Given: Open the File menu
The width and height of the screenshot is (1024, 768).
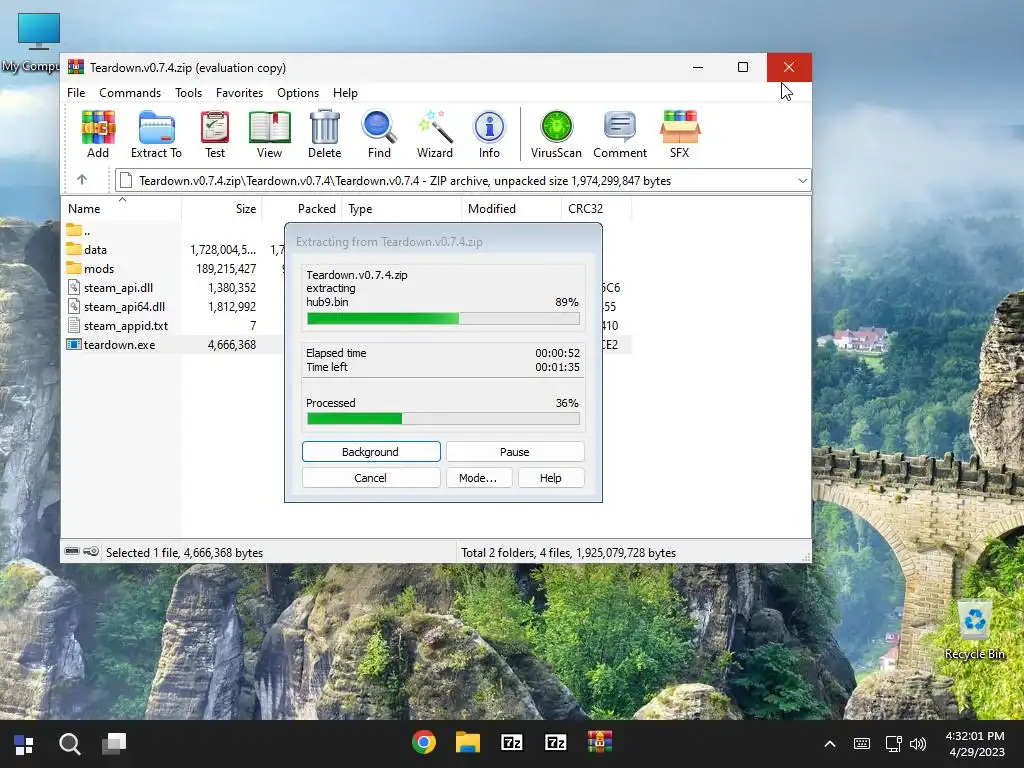Looking at the screenshot, I should pyautogui.click(x=76, y=93).
